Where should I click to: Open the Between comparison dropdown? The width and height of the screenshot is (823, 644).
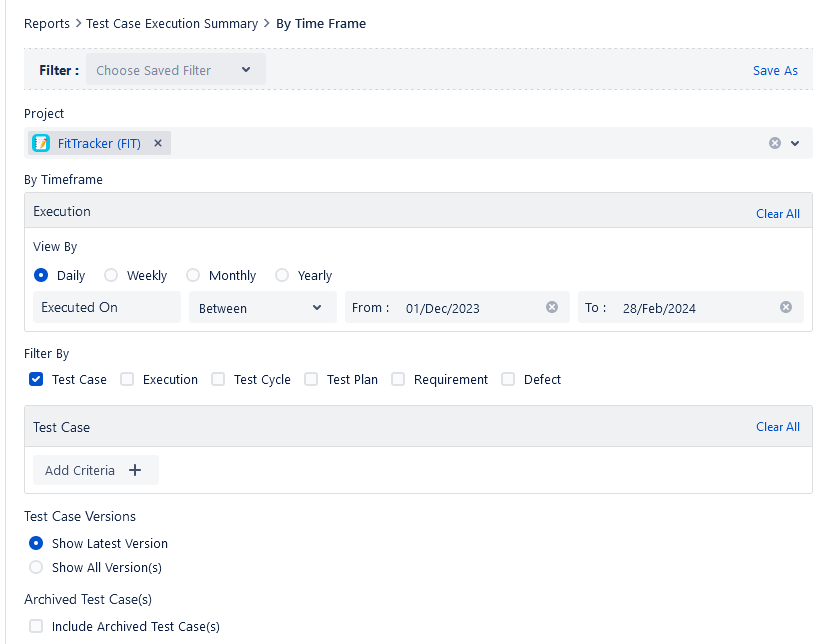point(261,307)
